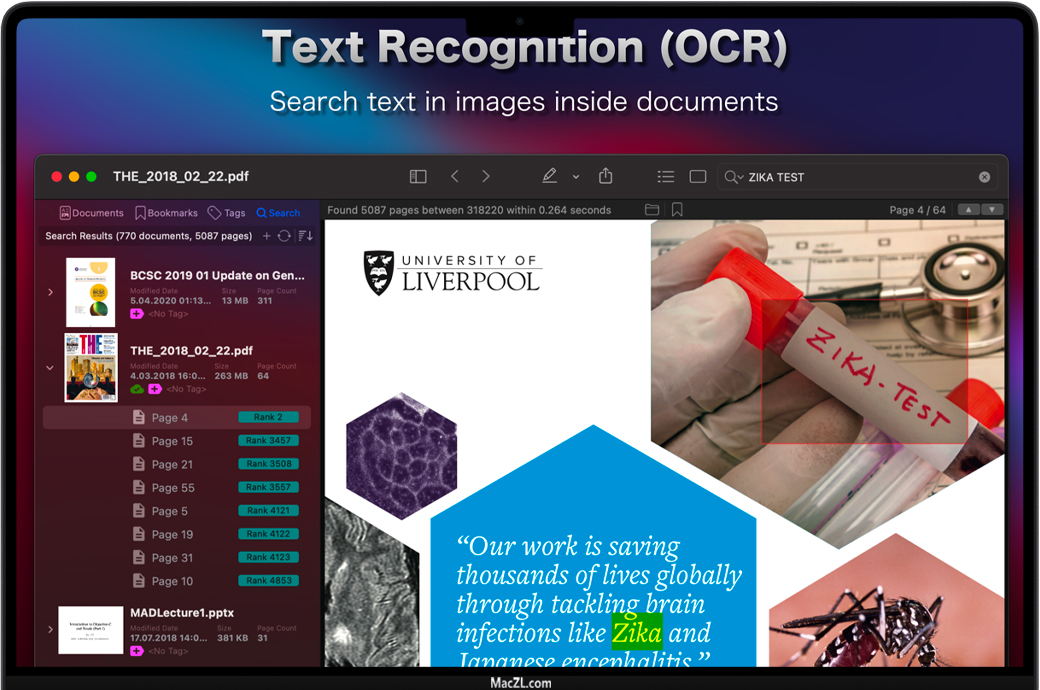Jump to next match with down arrow
The width and height of the screenshot is (1040, 690).
point(992,210)
